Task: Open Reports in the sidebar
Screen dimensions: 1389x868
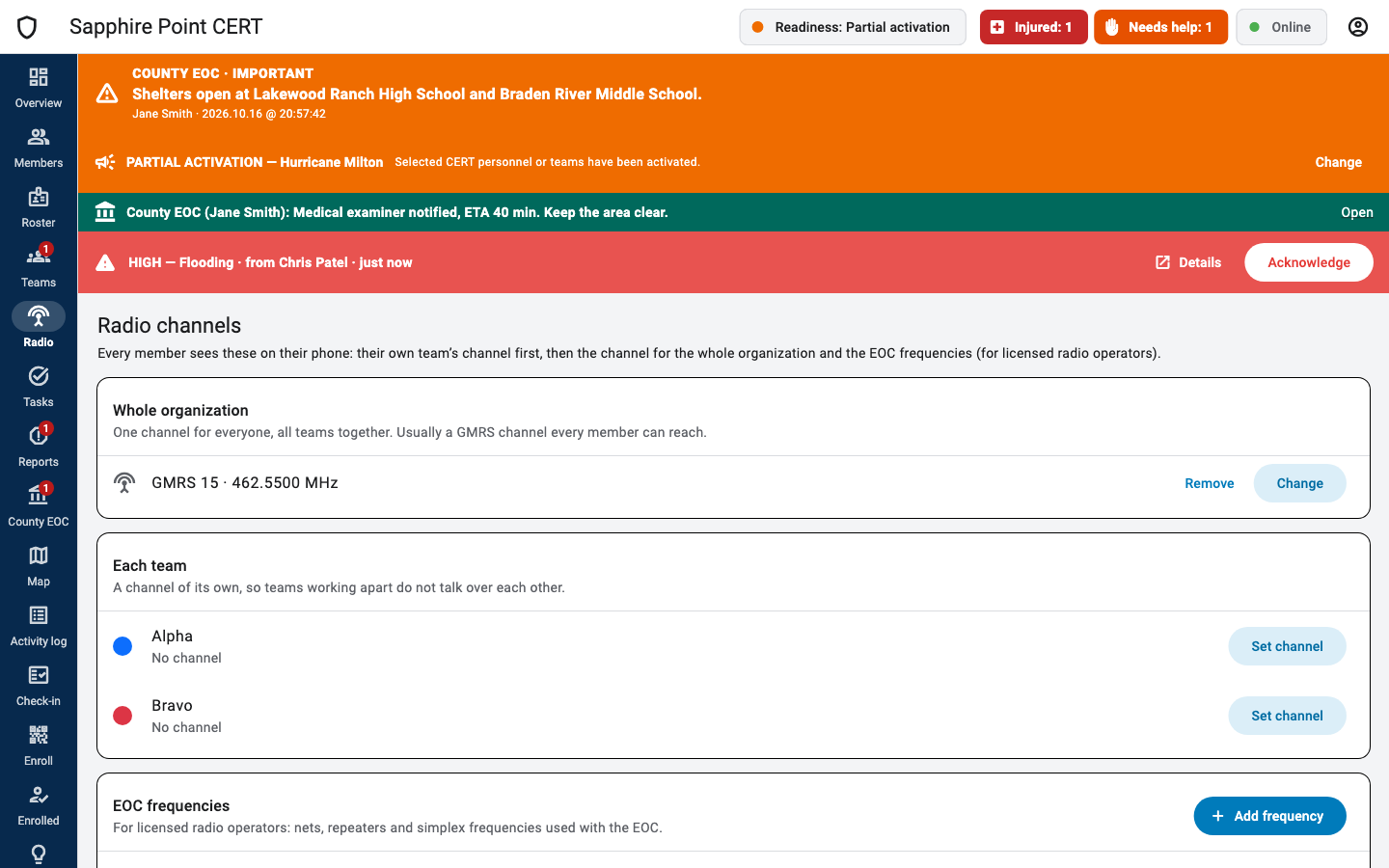Action: point(39,447)
